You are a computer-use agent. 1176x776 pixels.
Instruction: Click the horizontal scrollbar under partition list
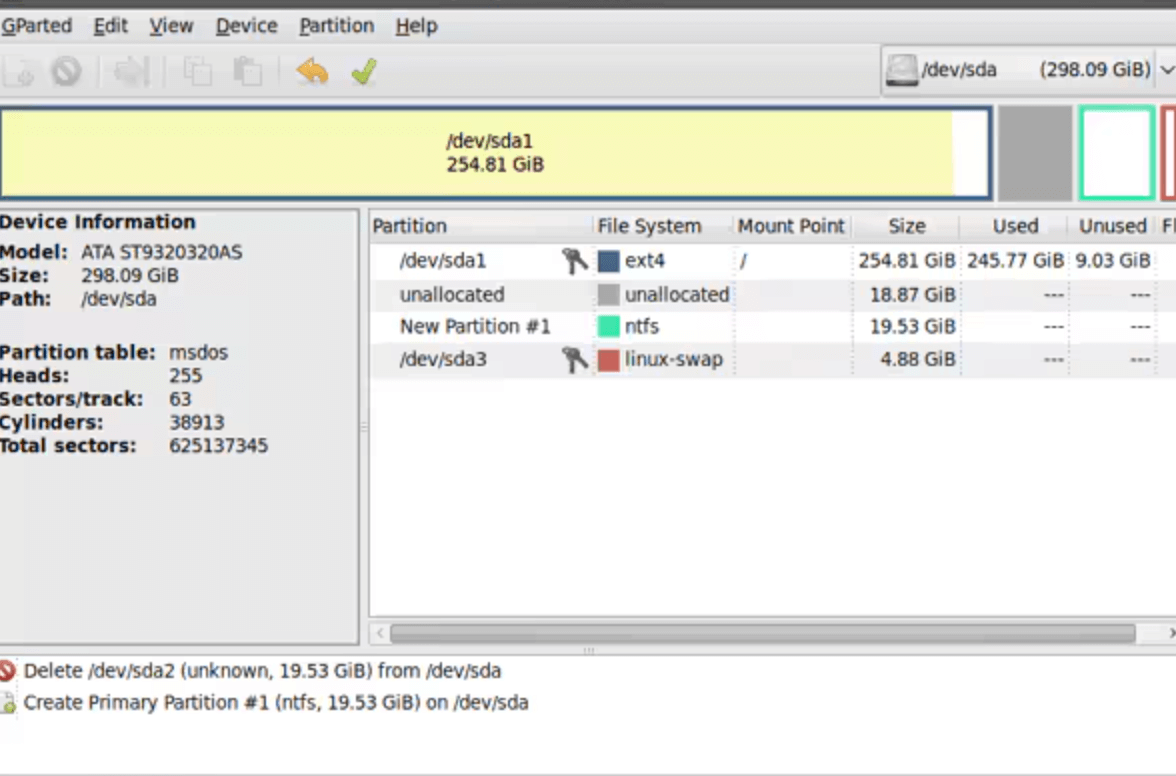tap(762, 633)
